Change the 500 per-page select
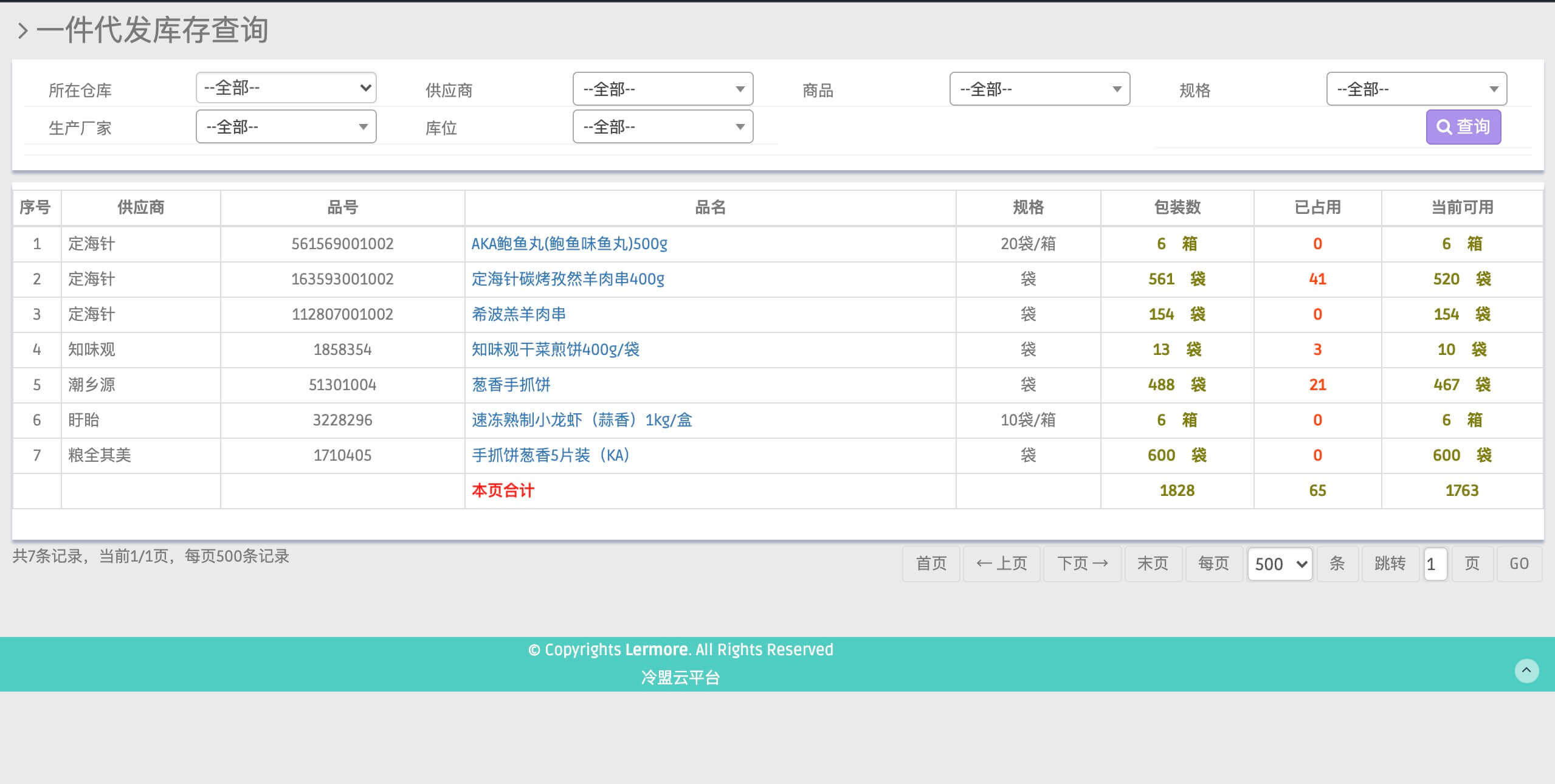Viewport: 1555px width, 784px height. tap(1280, 564)
